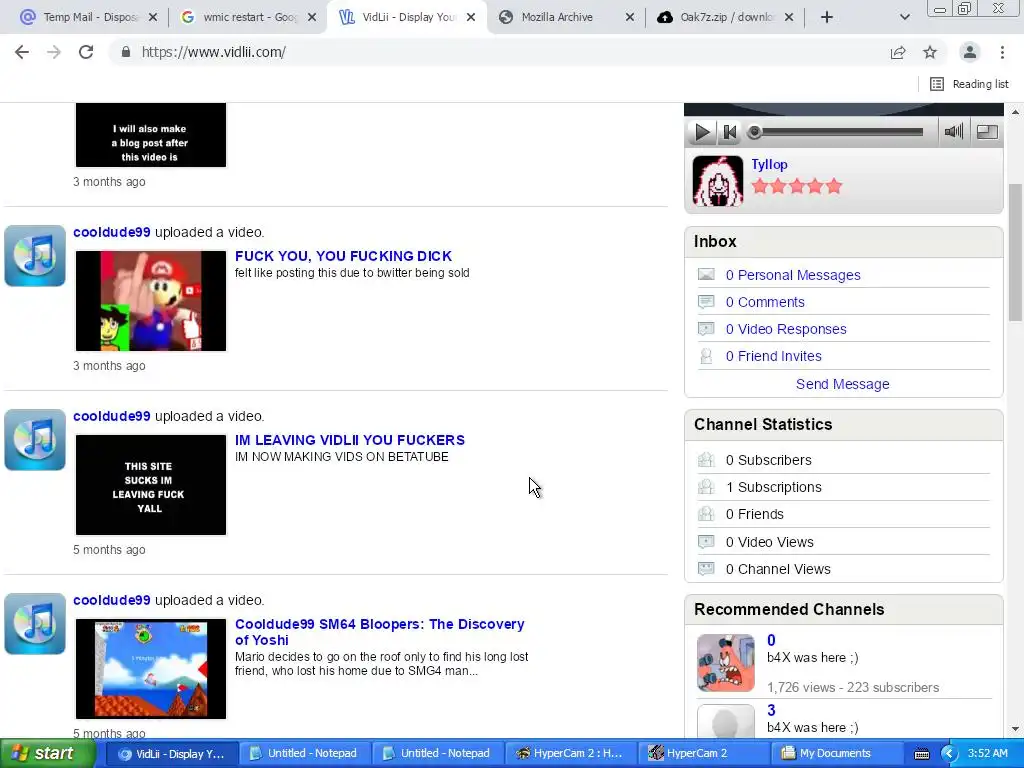Viewport: 1024px width, 768px height.
Task: Share this page via share icon
Action: click(898, 52)
